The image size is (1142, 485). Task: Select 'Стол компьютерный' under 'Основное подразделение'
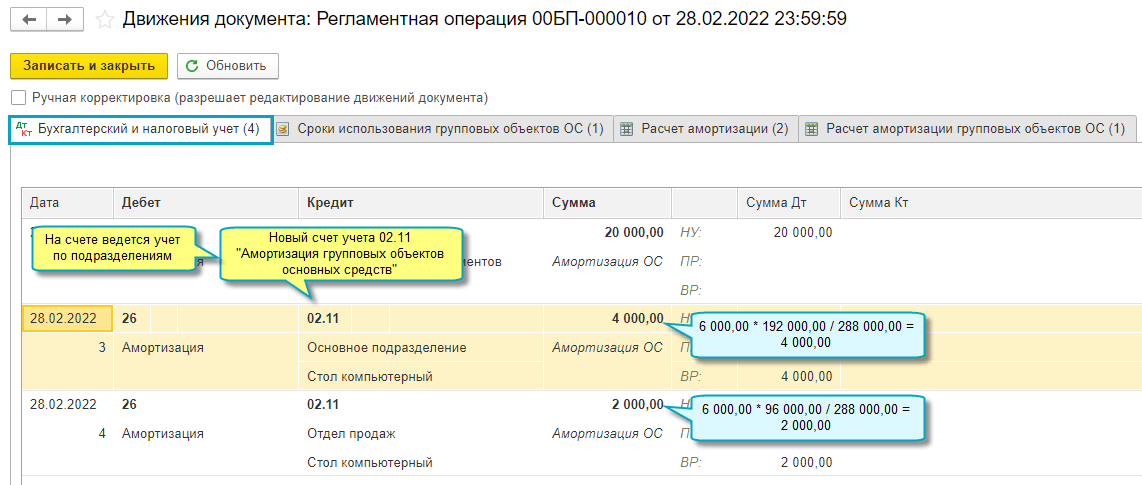click(x=370, y=376)
